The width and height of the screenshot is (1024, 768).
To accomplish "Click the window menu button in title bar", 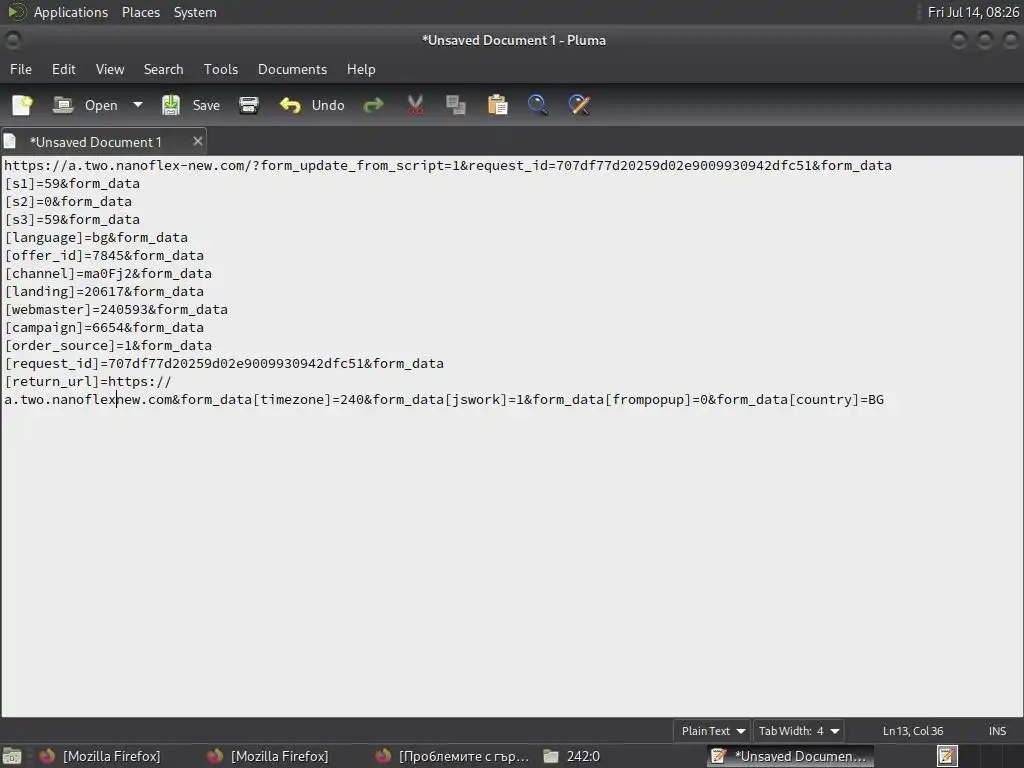I will click(x=12, y=40).
